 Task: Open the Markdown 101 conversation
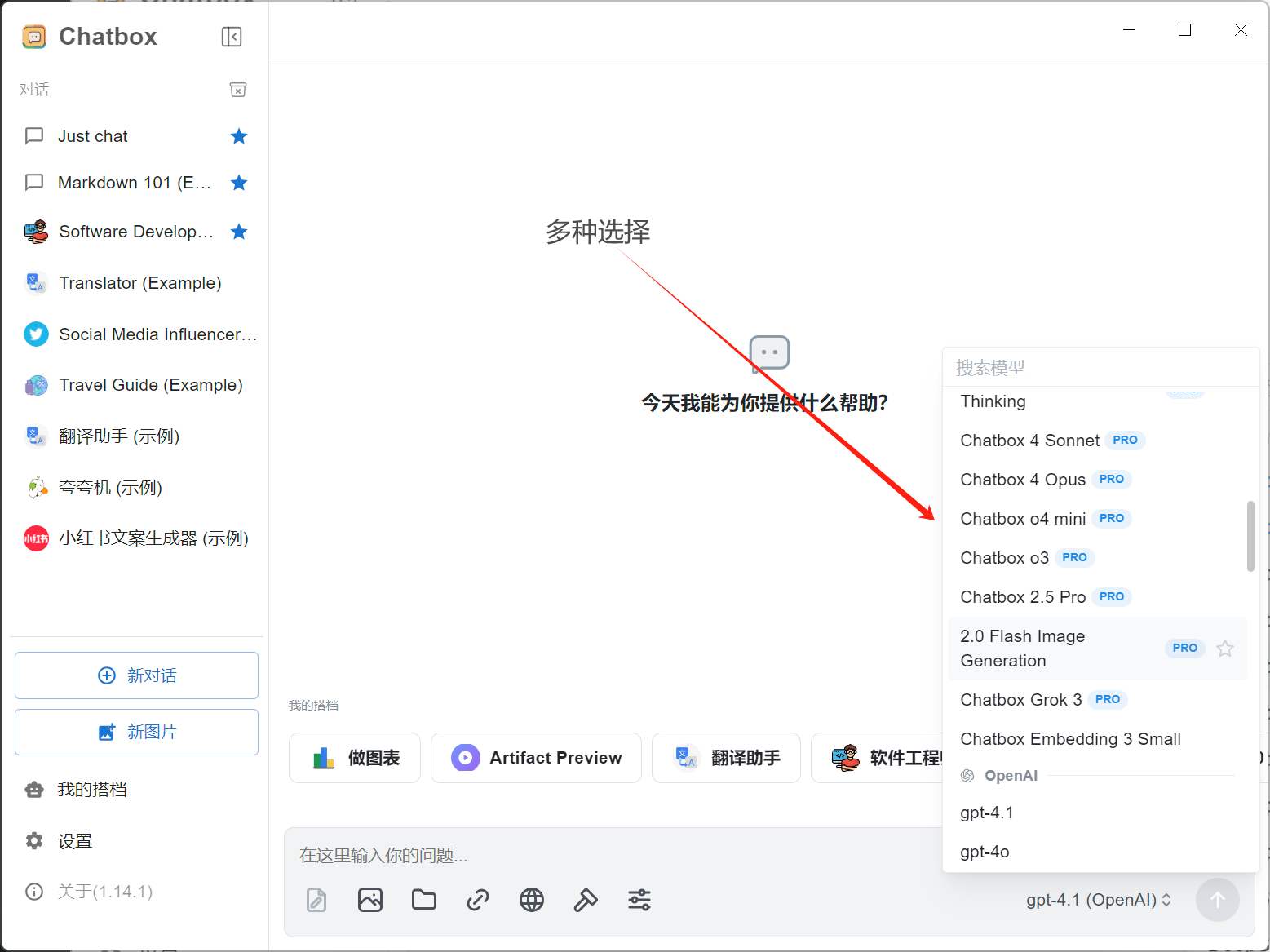click(136, 183)
